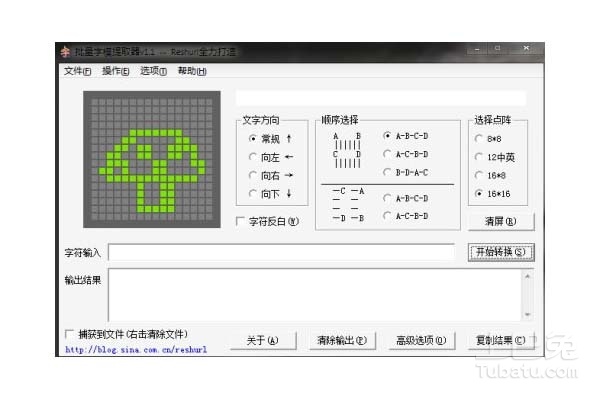Click the 清屏(R) button
The image size is (600, 400).
point(501,221)
